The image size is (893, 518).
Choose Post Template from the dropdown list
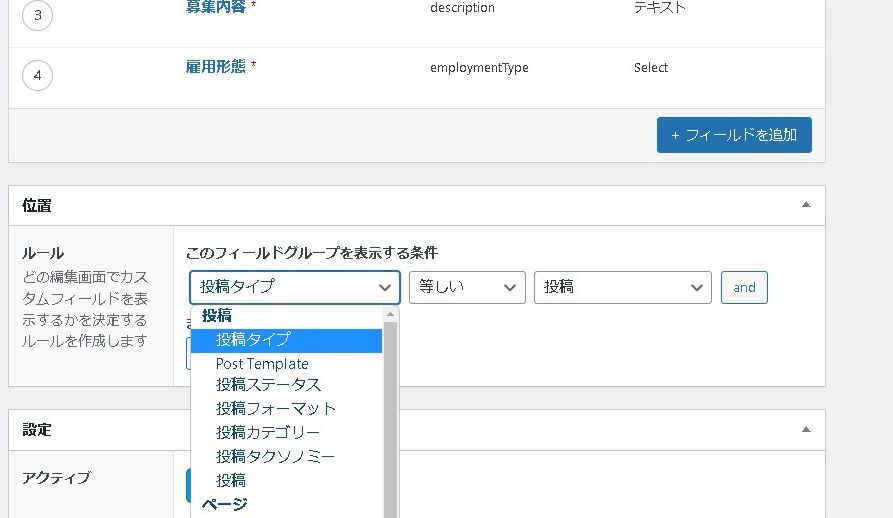pyautogui.click(x=262, y=364)
